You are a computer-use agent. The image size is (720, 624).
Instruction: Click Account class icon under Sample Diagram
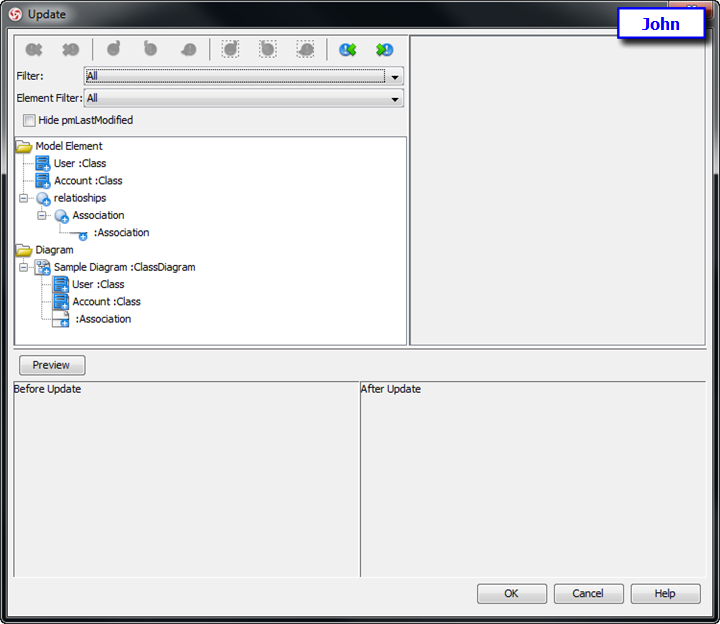coord(61,302)
